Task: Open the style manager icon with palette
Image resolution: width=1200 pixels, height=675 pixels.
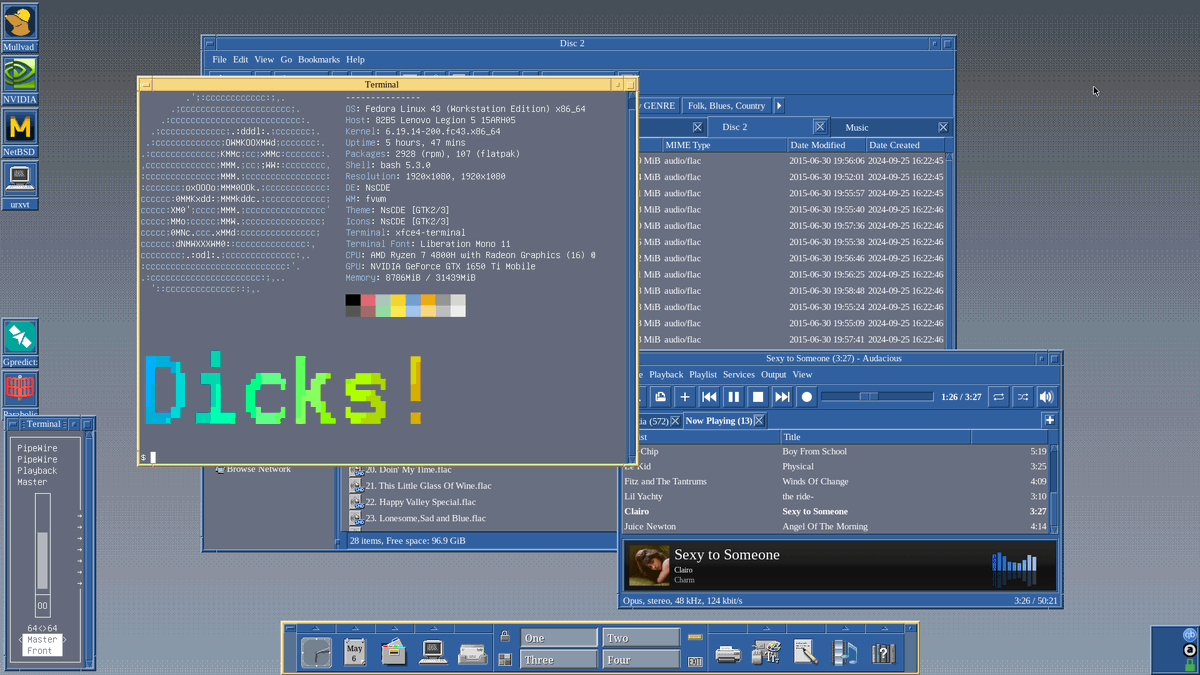Action: (766, 653)
